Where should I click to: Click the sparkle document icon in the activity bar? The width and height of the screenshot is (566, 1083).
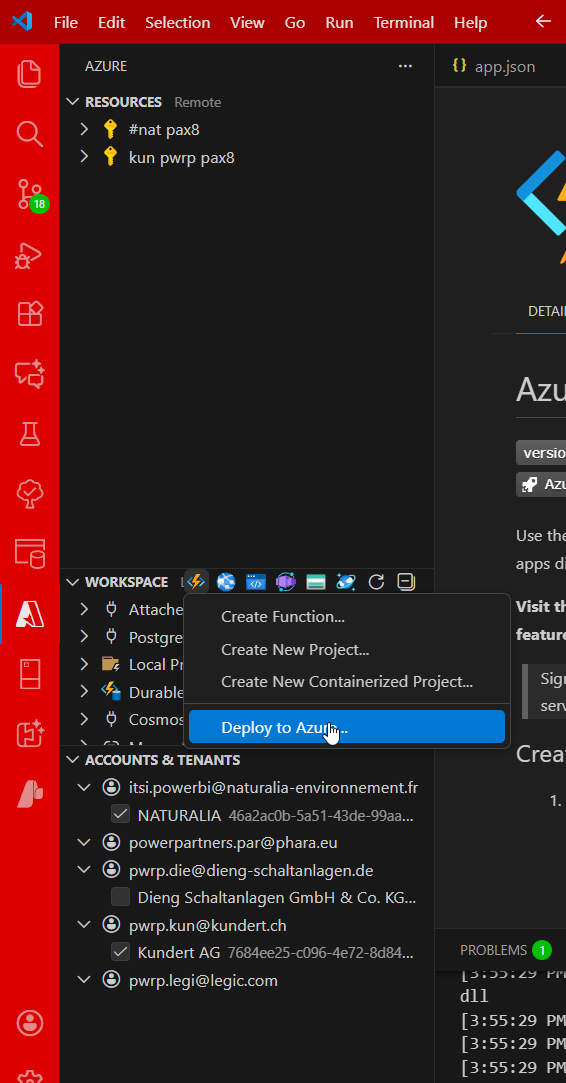pyautogui.click(x=29, y=734)
